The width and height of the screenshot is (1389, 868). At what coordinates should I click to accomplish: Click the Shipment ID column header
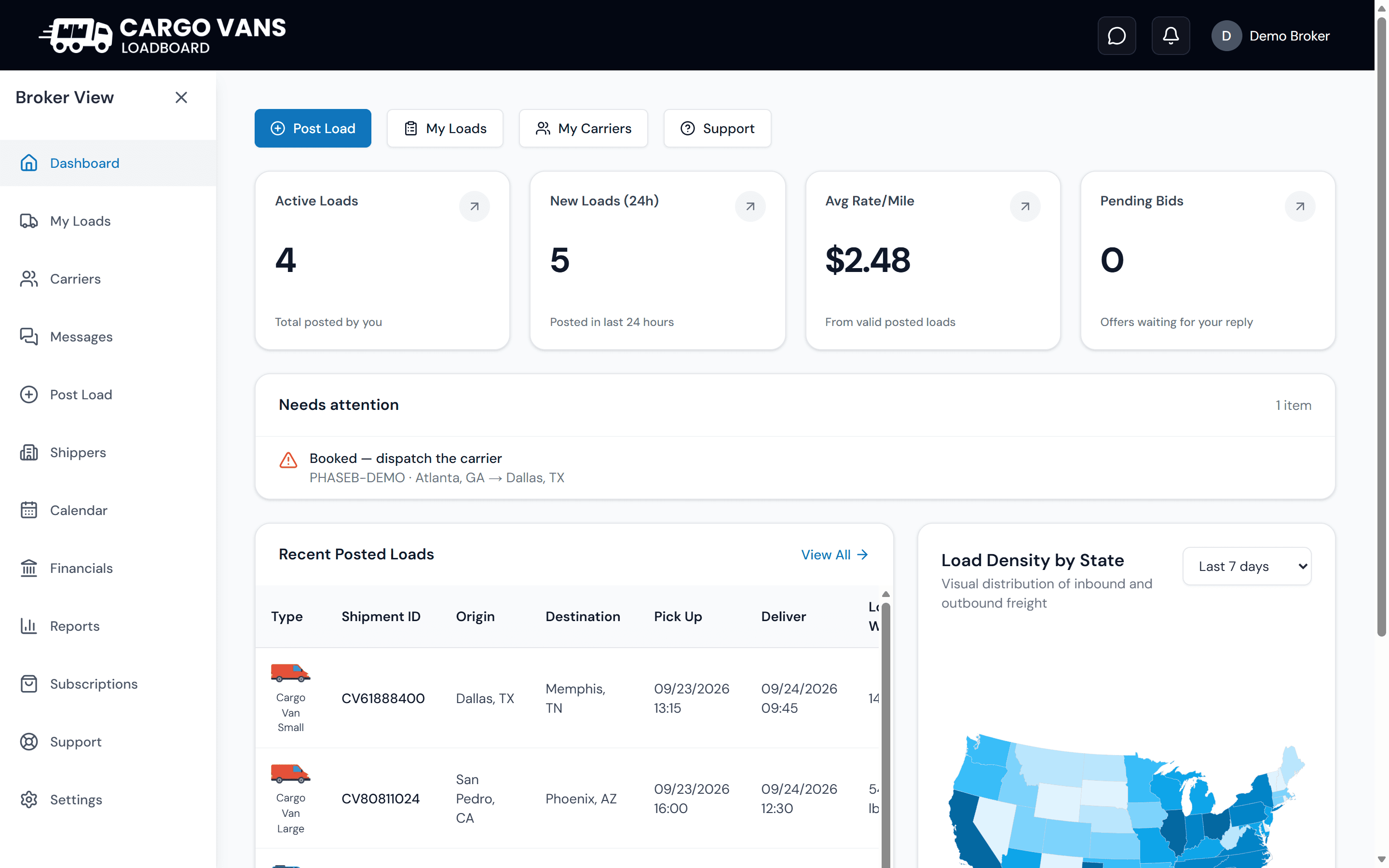click(381, 617)
